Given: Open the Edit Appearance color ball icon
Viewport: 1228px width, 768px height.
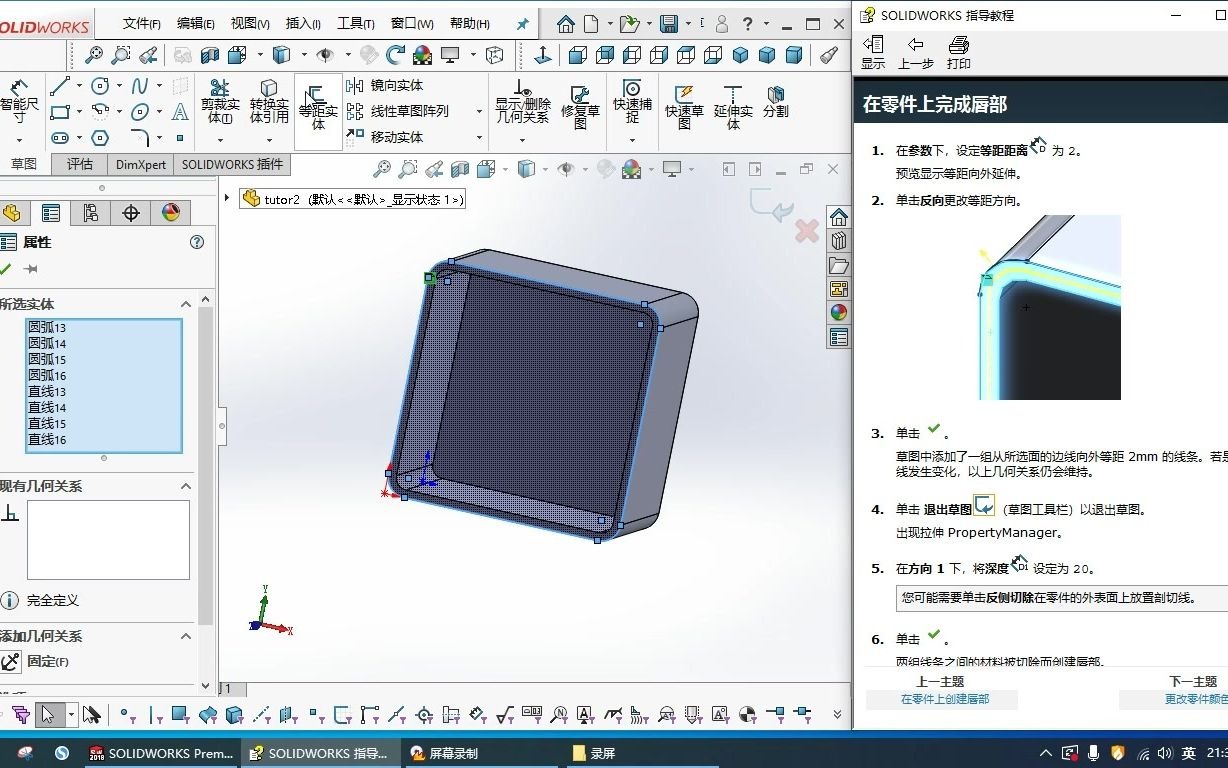Looking at the screenshot, I should pos(170,213).
